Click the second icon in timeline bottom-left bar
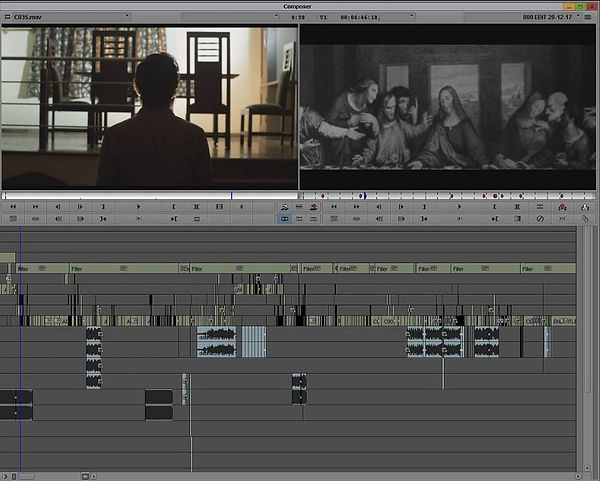Viewport: 600px width, 481px height. 14,476
